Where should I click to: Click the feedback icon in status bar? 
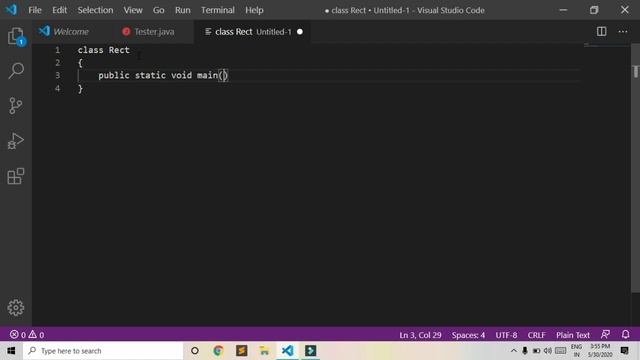click(605, 335)
